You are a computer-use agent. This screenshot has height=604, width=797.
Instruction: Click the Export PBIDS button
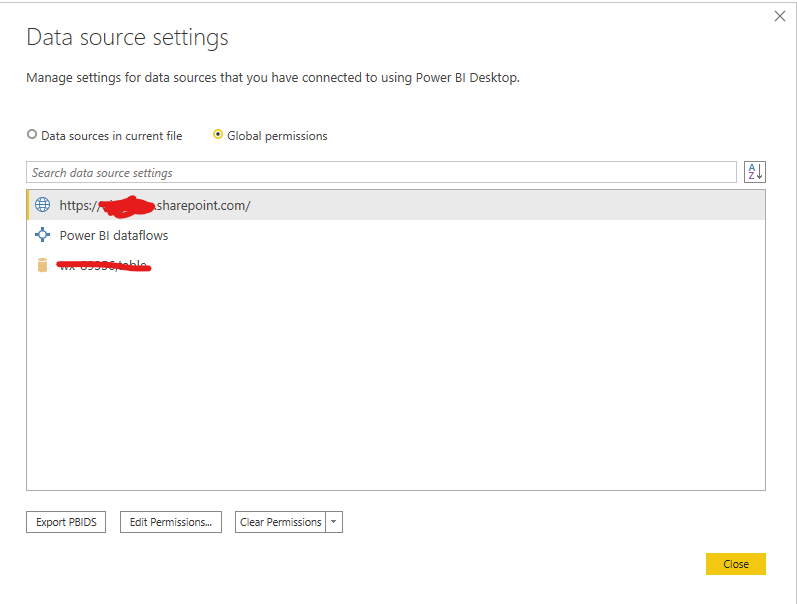(66, 522)
